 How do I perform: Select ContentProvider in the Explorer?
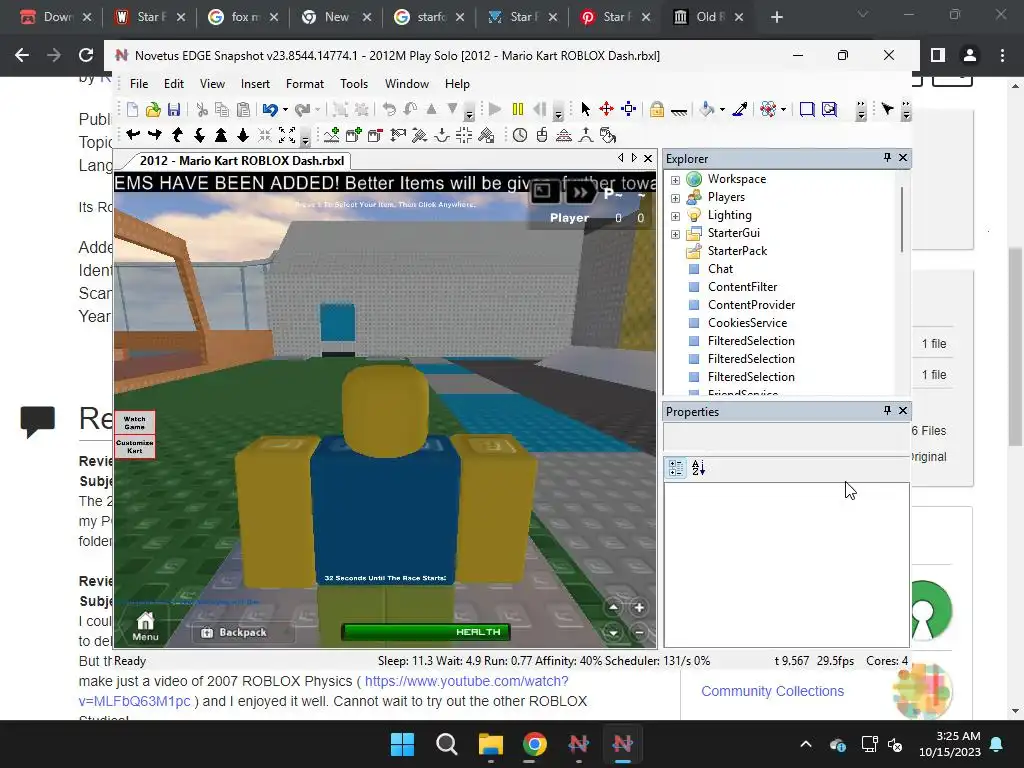[751, 305]
